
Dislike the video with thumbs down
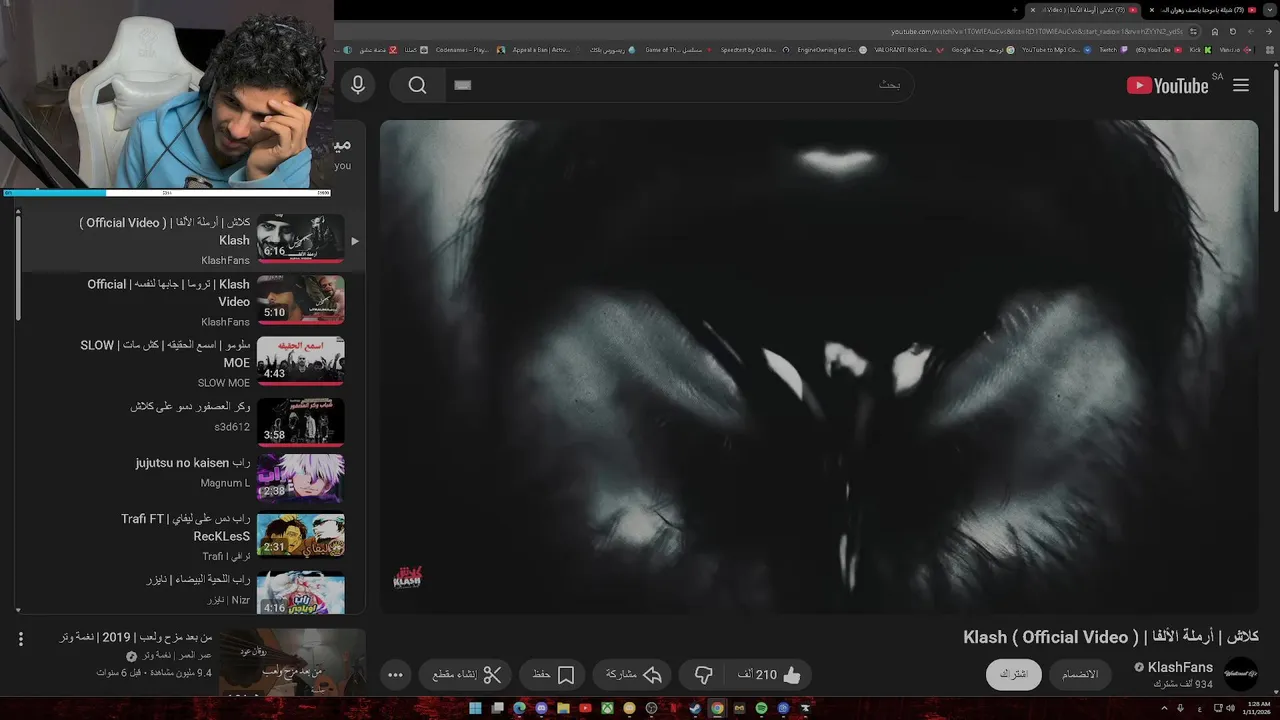tap(704, 675)
